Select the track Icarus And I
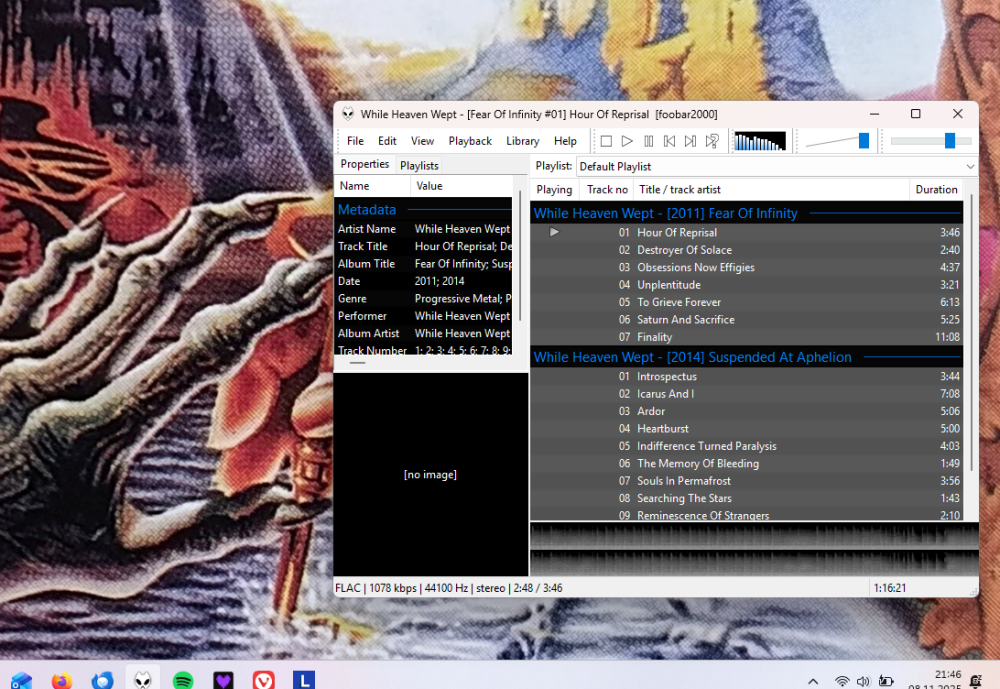Image resolution: width=1000 pixels, height=689 pixels. click(665, 394)
